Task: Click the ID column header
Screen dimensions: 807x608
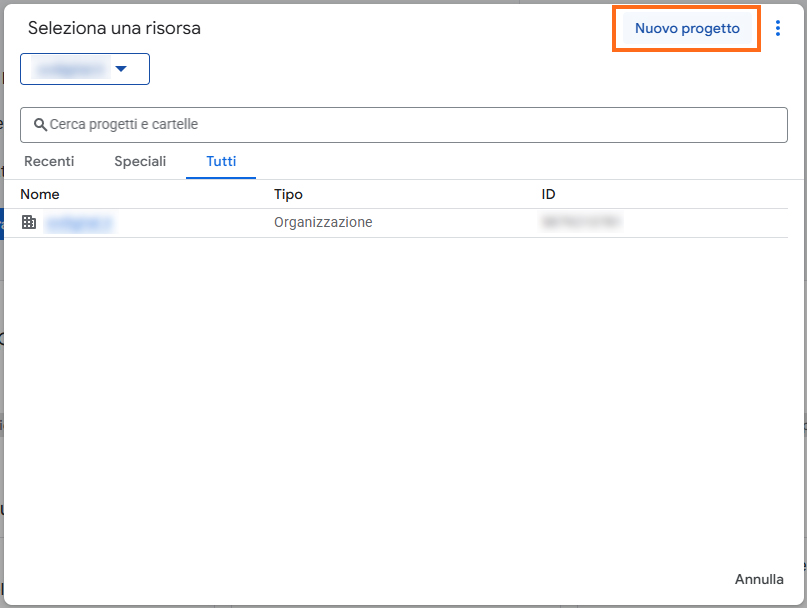Action: coord(548,194)
